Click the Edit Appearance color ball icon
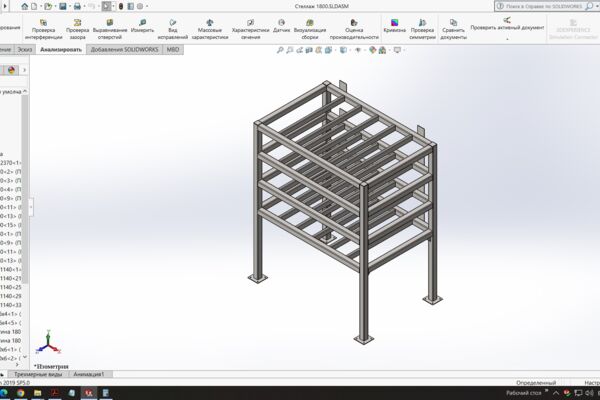The image size is (600, 400). (372, 50)
